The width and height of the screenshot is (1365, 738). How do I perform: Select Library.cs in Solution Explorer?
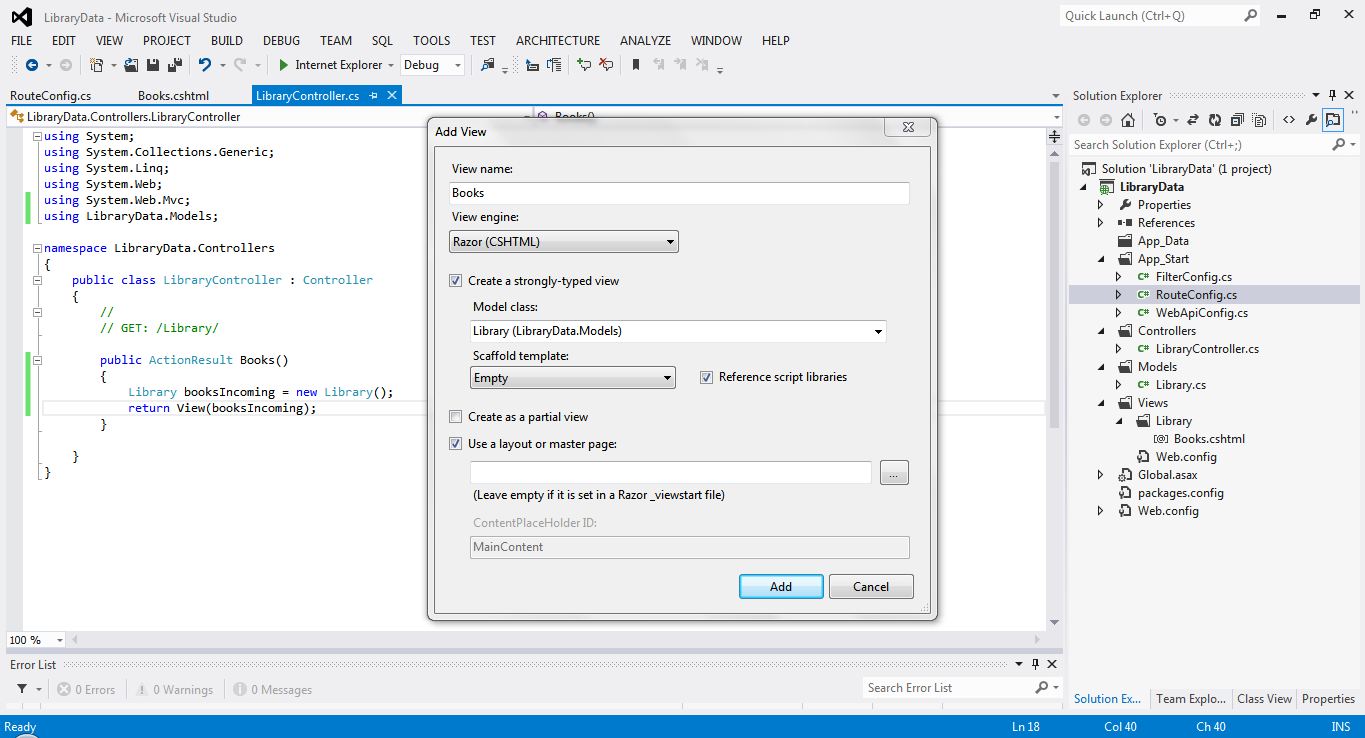tap(1180, 385)
